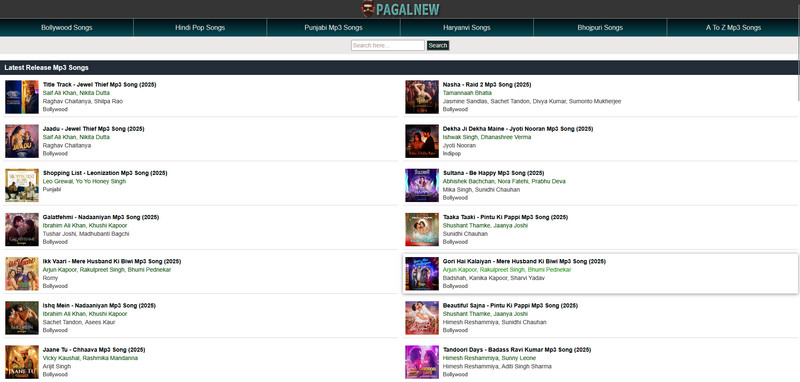The image size is (800, 382).
Task: Open 'Jaadu - Jewel Thief Mp3 Song' link
Action: [93, 129]
